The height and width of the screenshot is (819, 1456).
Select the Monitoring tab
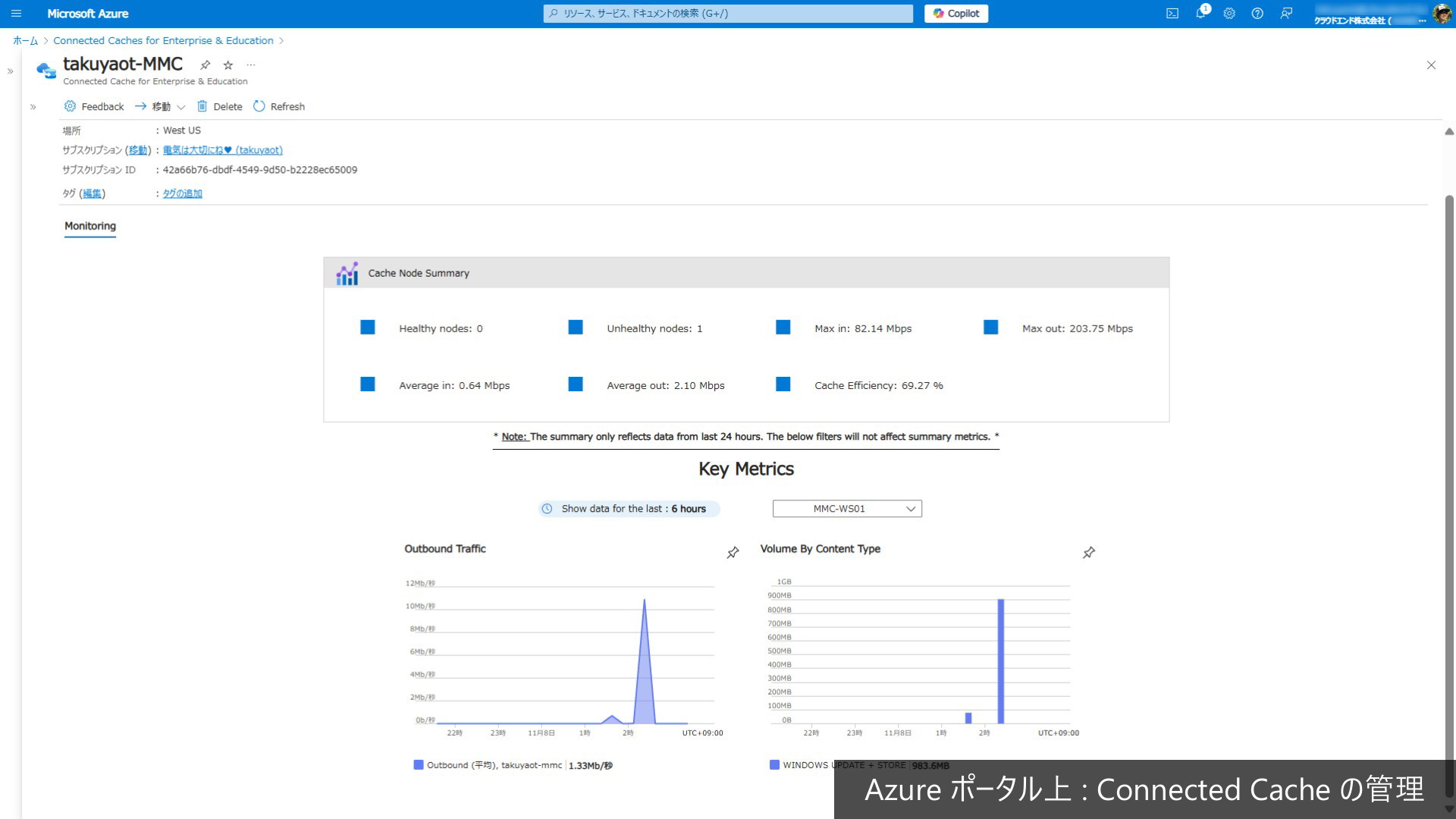(90, 226)
